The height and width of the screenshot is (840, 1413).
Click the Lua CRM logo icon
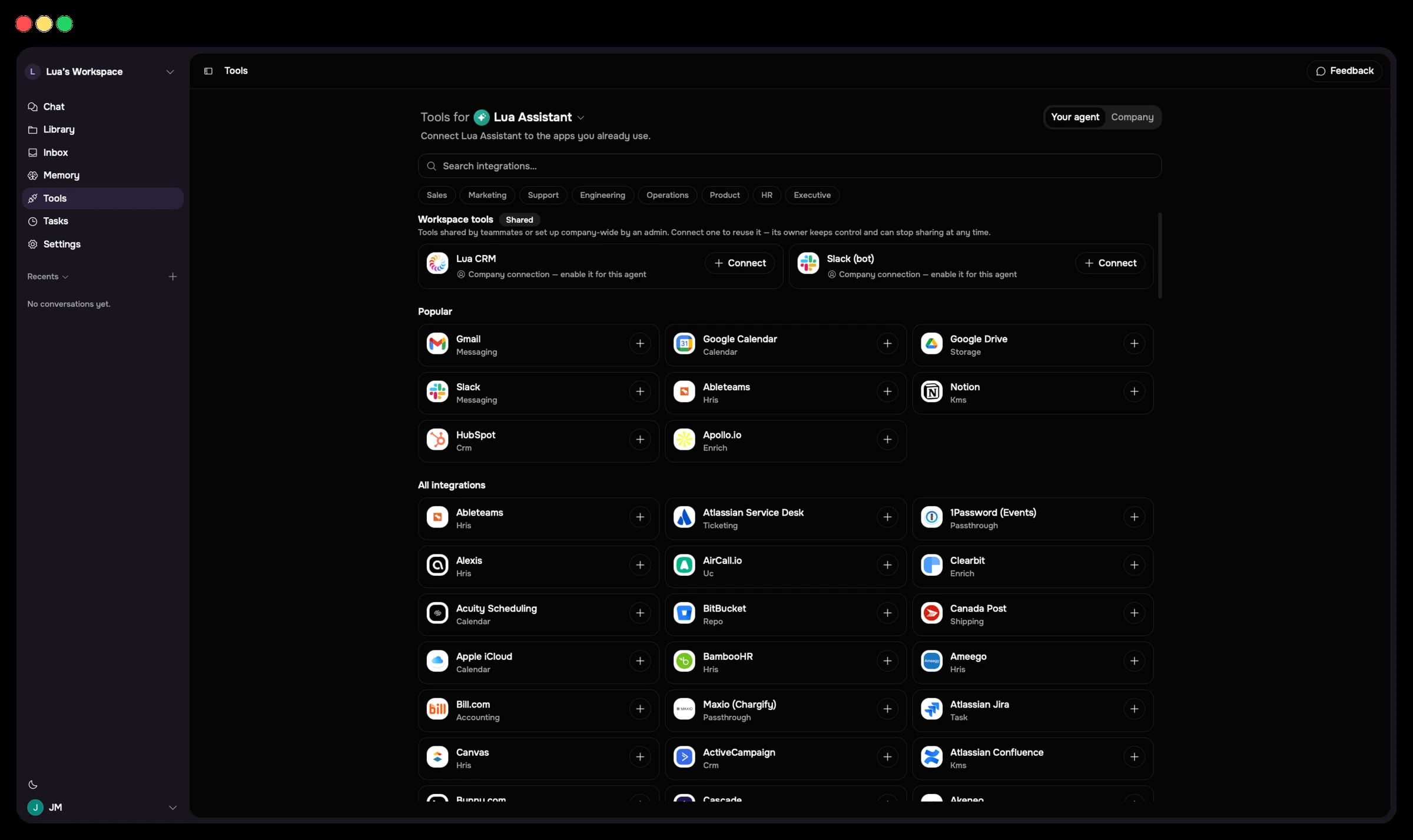(437, 263)
